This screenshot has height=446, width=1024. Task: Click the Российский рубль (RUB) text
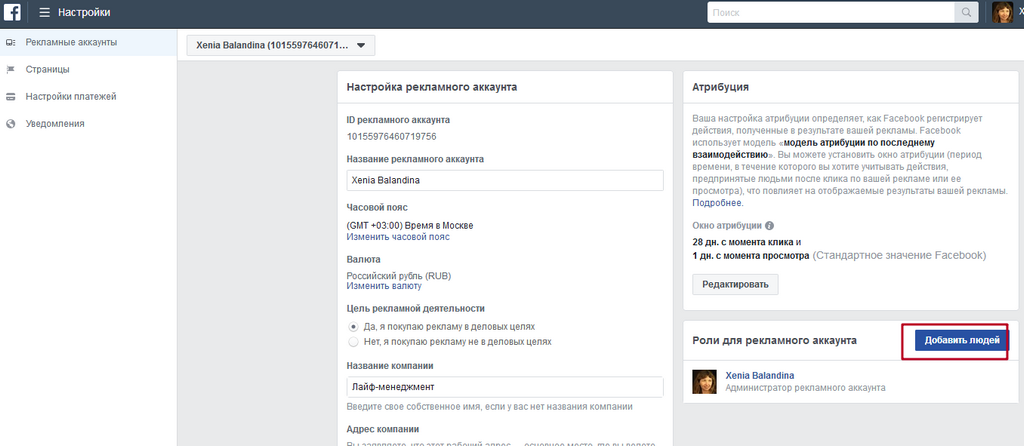coord(398,276)
